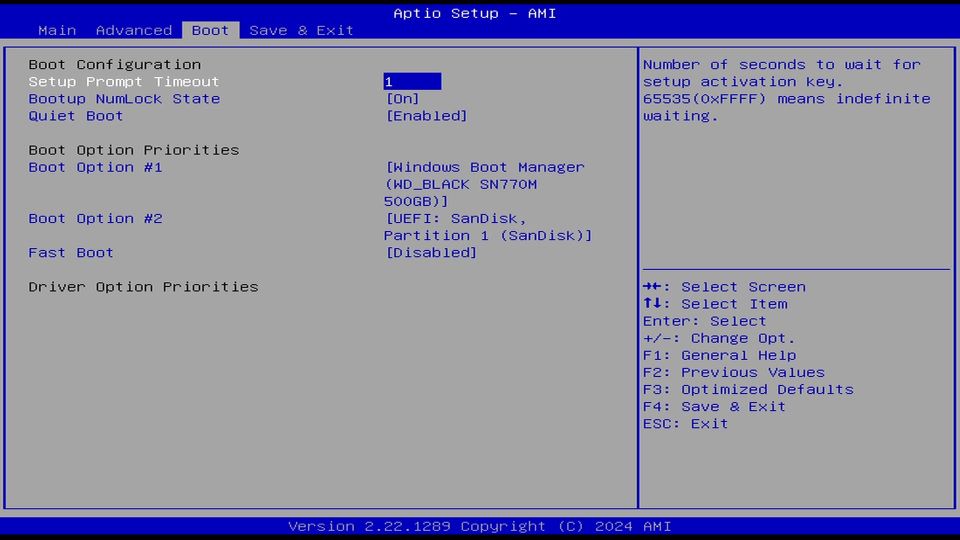Click the F4: Save & Exit hint

[x=714, y=407]
